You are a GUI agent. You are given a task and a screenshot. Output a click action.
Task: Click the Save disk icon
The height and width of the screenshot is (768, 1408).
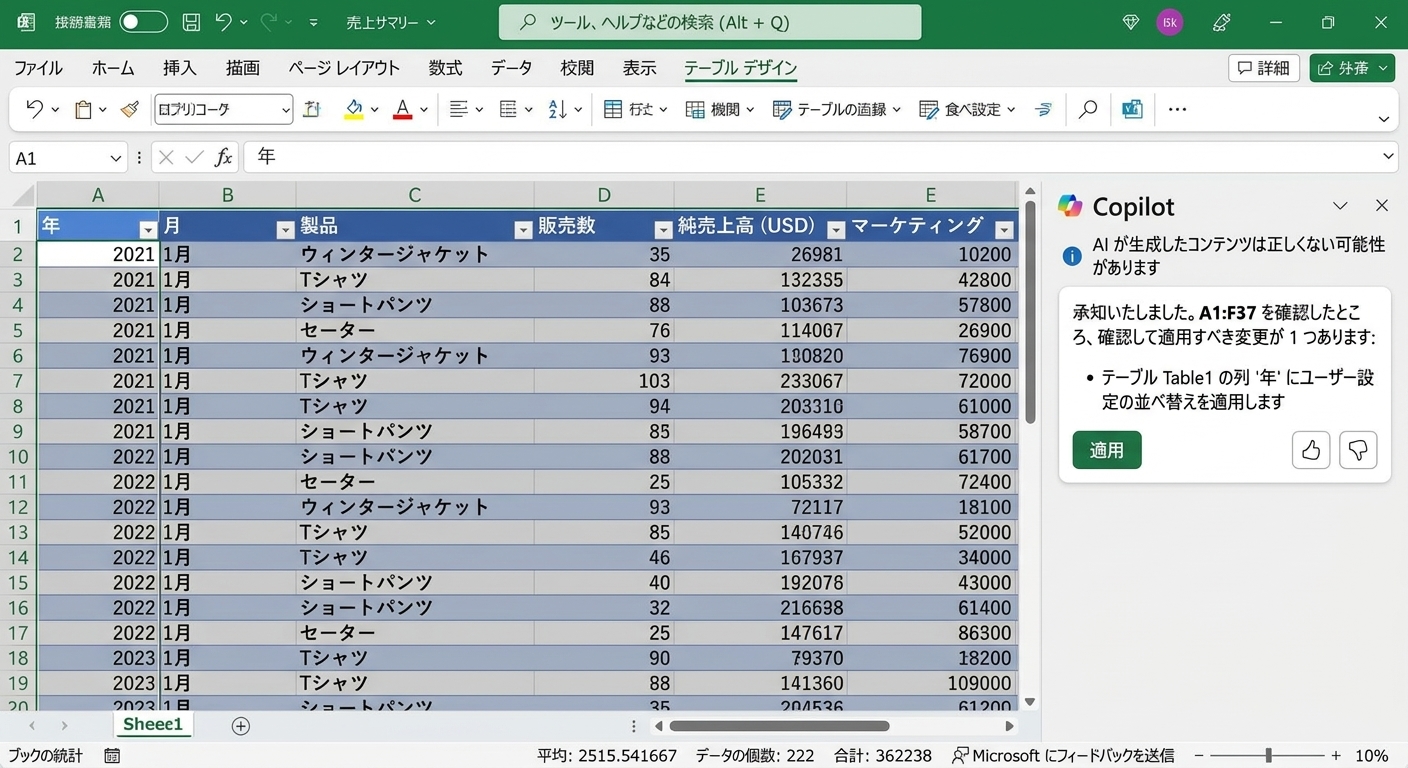tap(191, 22)
